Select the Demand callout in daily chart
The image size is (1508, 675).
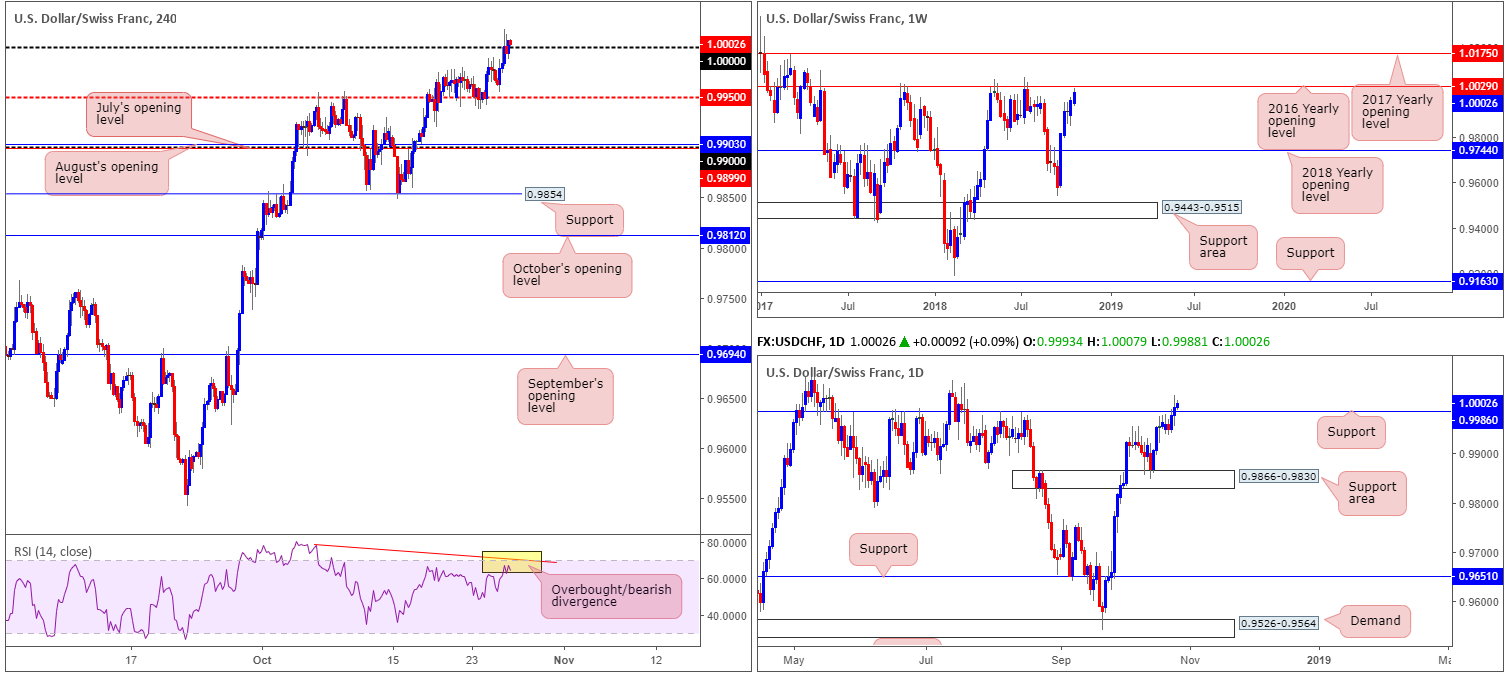coord(1376,621)
